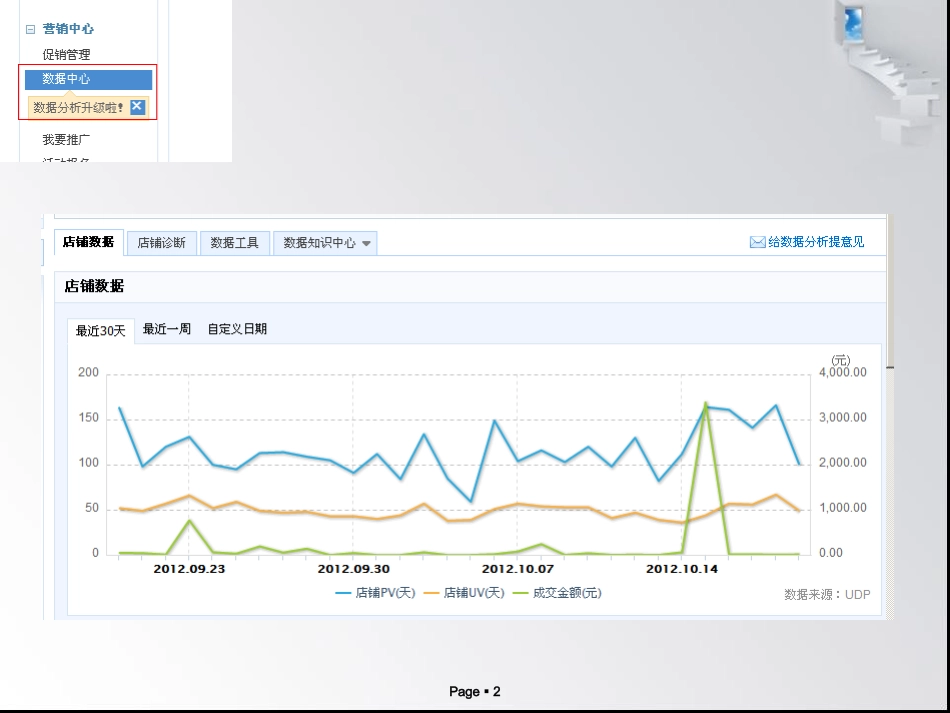Switch to the 店铺诊断 tab
Screen dimensions: 950x713
(161, 243)
